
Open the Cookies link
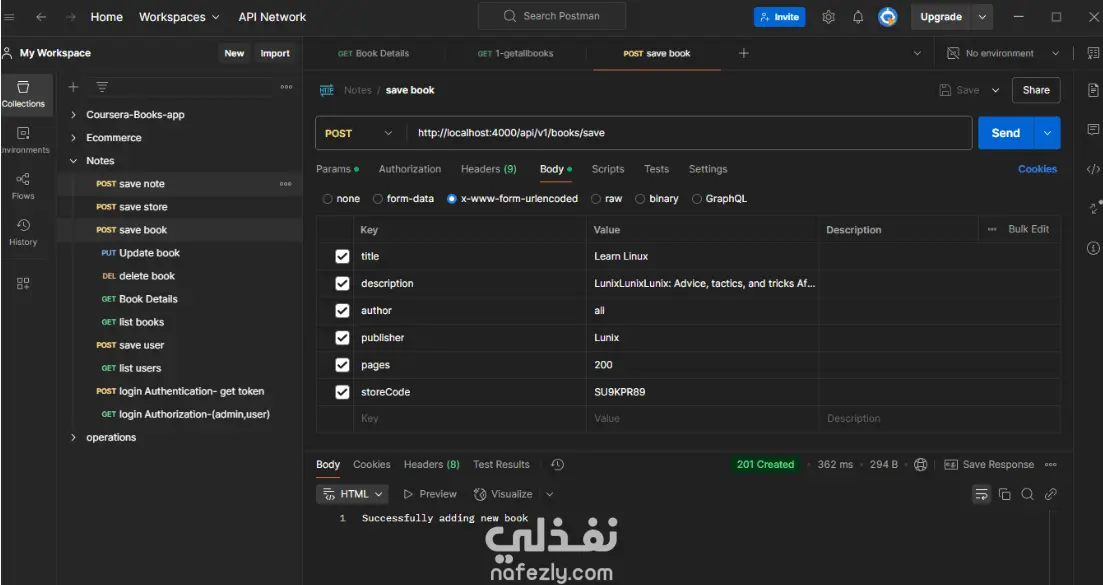click(1038, 169)
